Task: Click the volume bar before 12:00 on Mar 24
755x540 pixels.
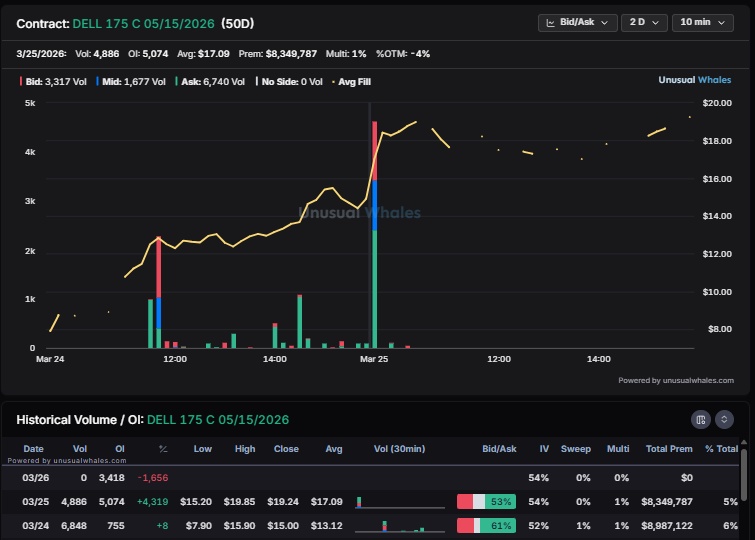Action: pyautogui.click(x=159, y=292)
